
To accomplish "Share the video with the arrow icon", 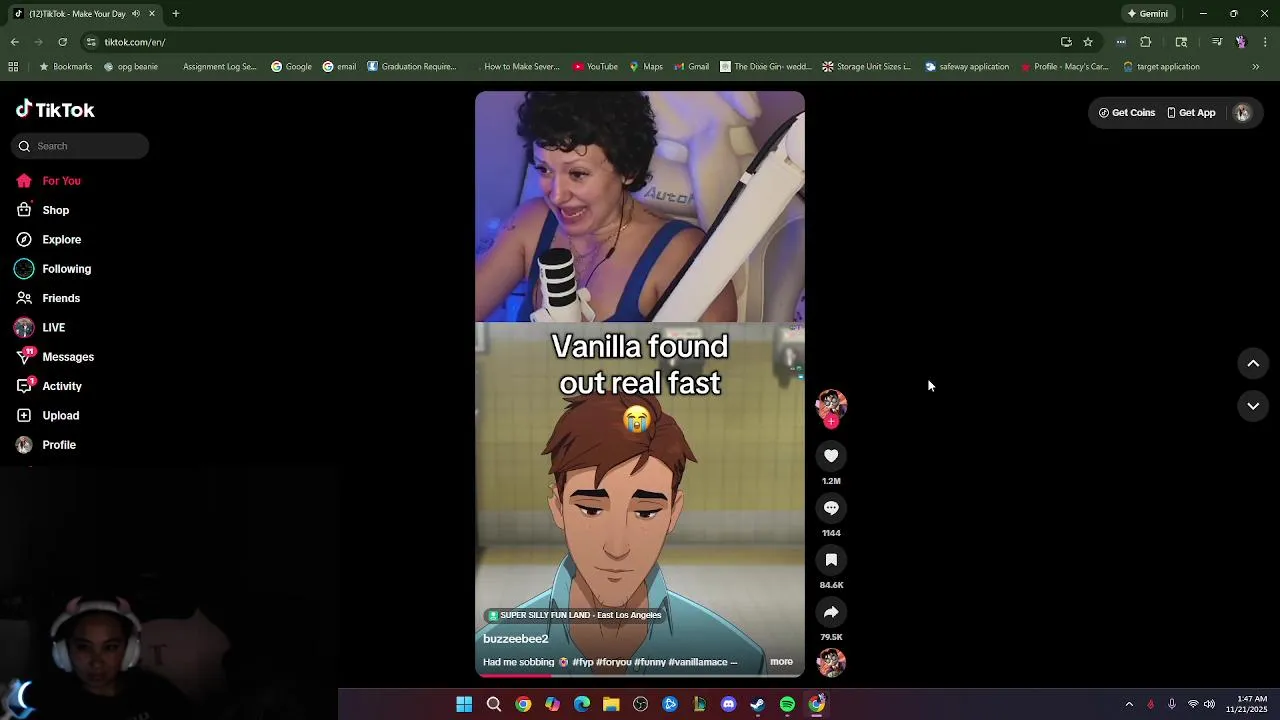I will click(x=831, y=612).
